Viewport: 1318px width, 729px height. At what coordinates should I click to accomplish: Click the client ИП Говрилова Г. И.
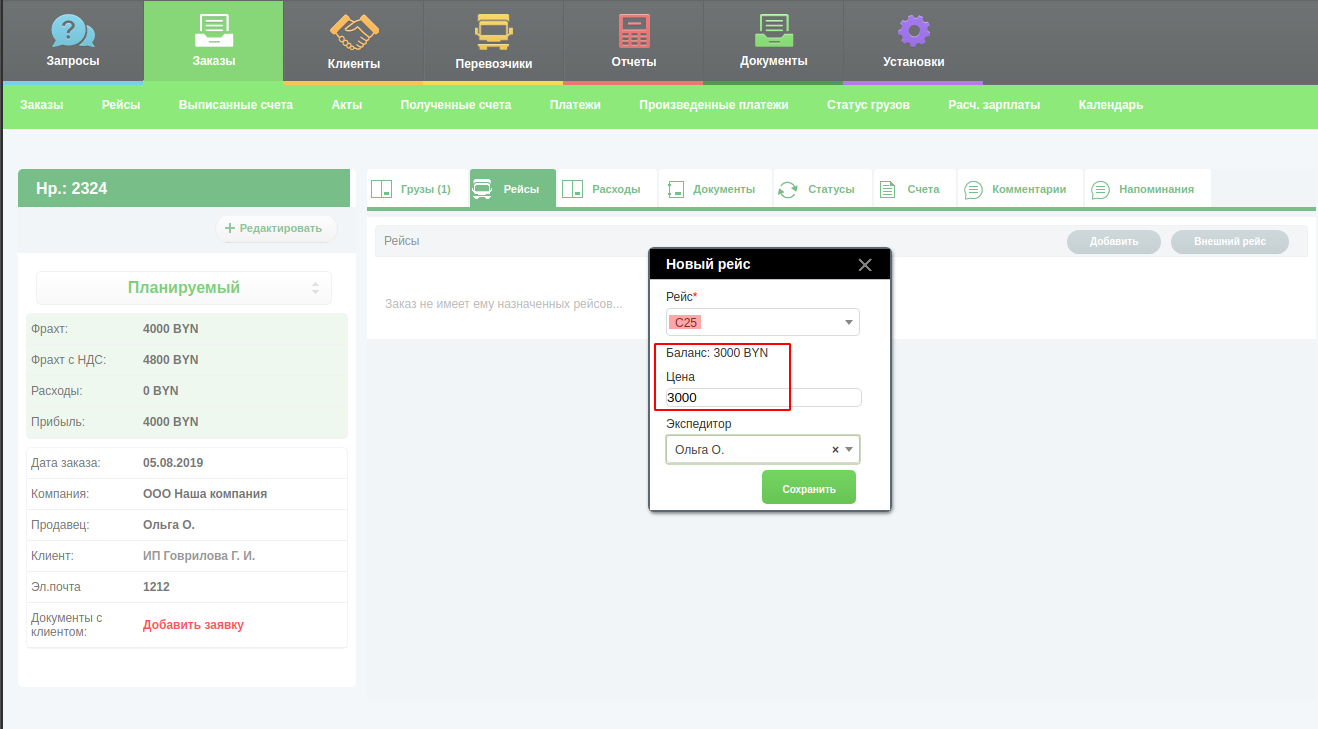(x=199, y=556)
